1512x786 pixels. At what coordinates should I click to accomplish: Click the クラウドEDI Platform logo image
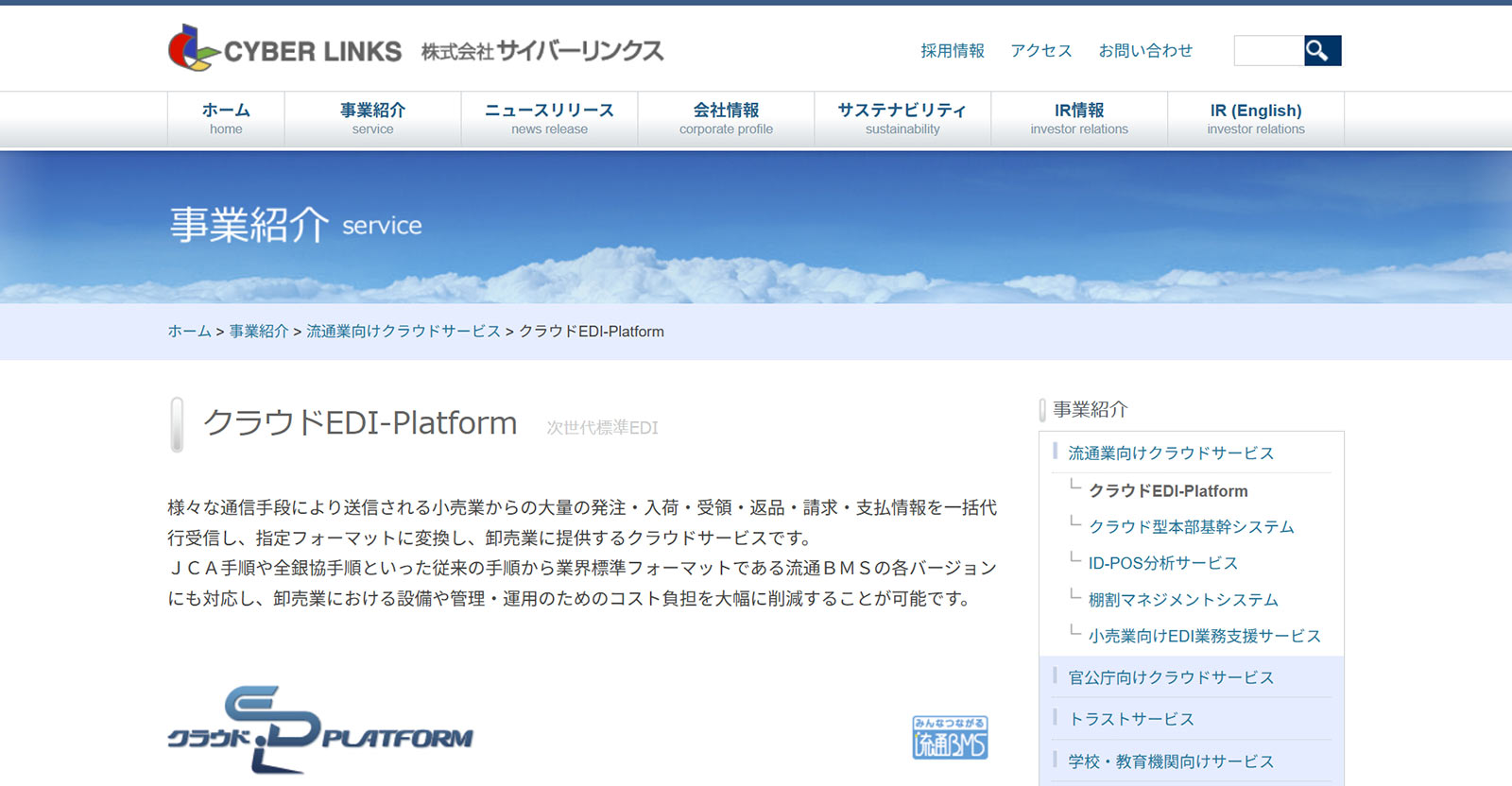[x=320, y=729]
